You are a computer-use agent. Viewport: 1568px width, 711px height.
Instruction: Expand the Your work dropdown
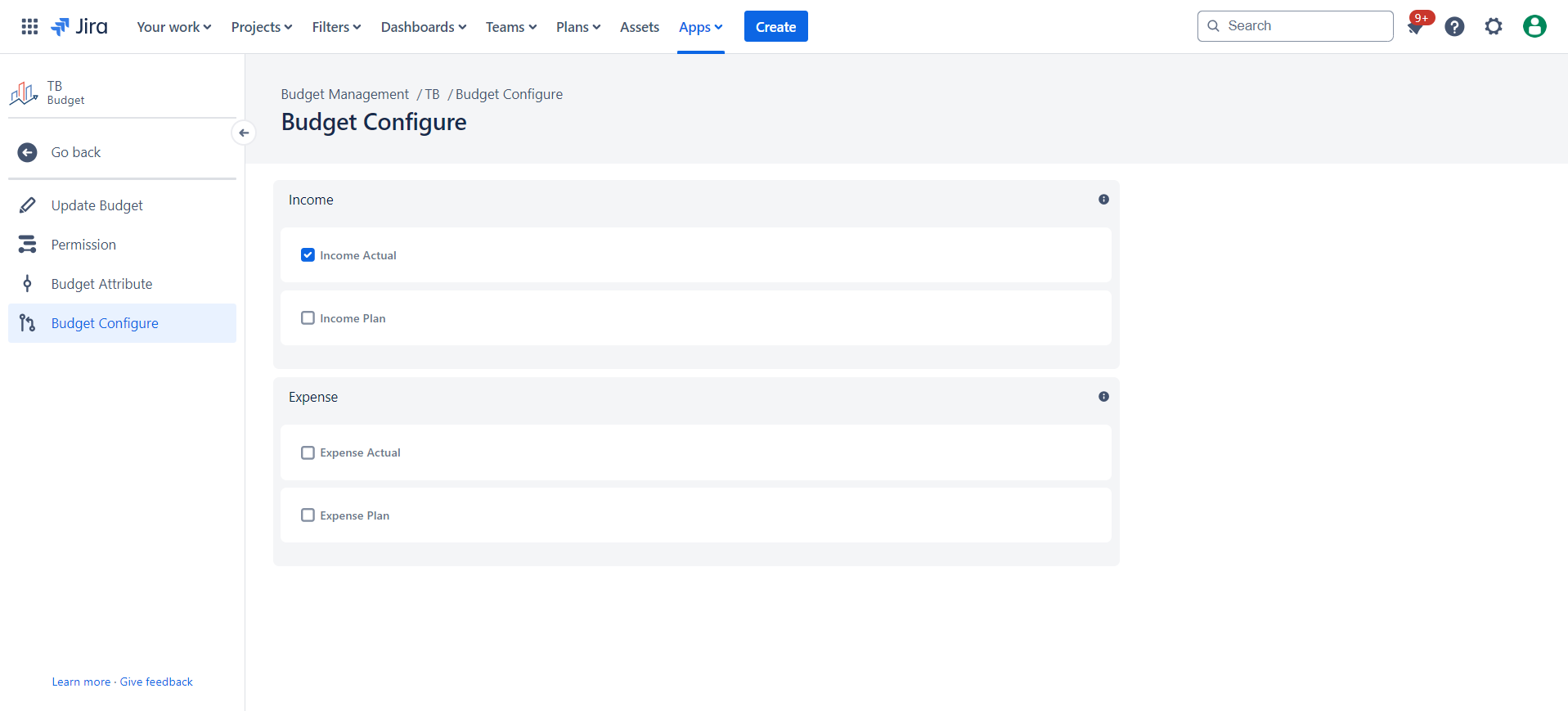click(174, 27)
